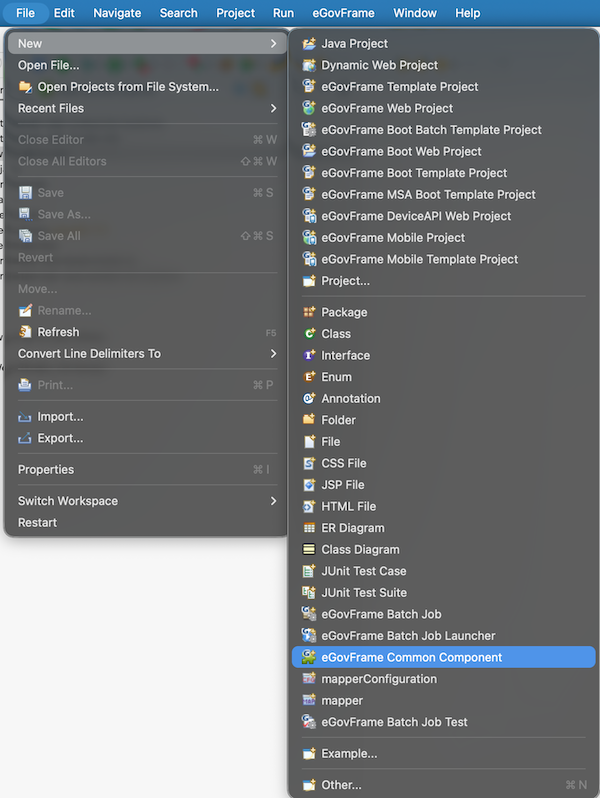Choose the Interface icon
Image resolution: width=600 pixels, height=798 pixels.
coord(310,355)
